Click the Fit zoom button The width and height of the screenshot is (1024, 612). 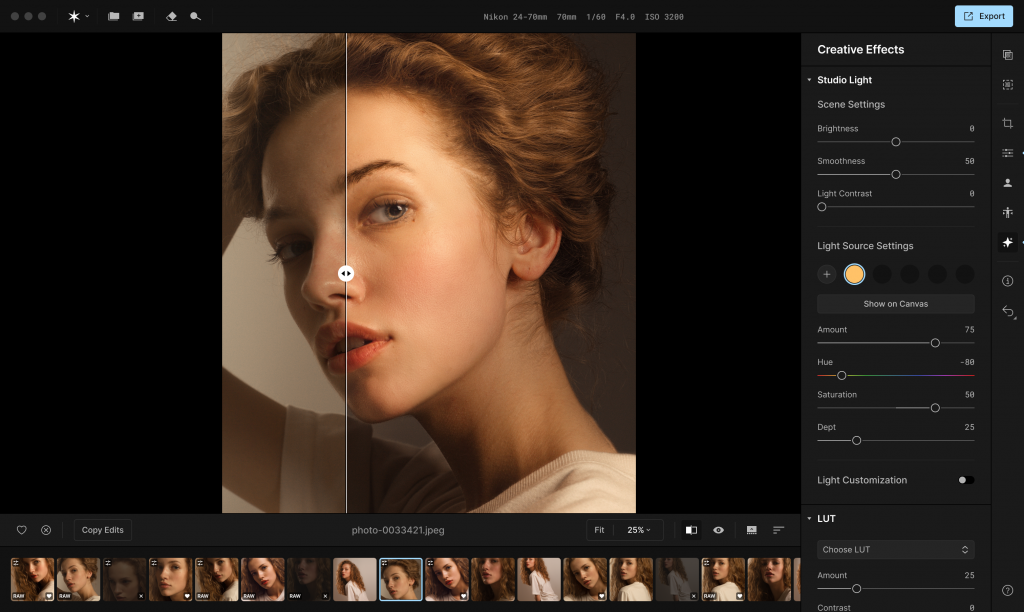pyautogui.click(x=600, y=530)
